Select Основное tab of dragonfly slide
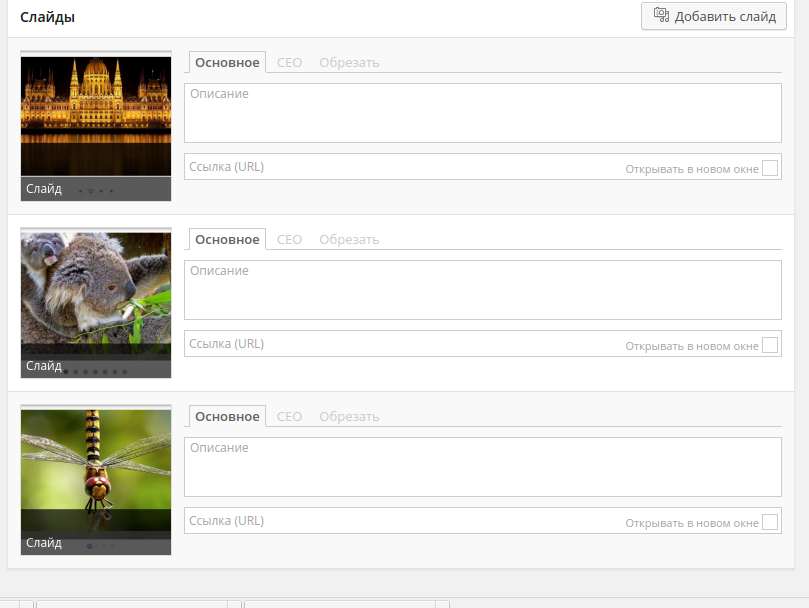 tap(227, 417)
